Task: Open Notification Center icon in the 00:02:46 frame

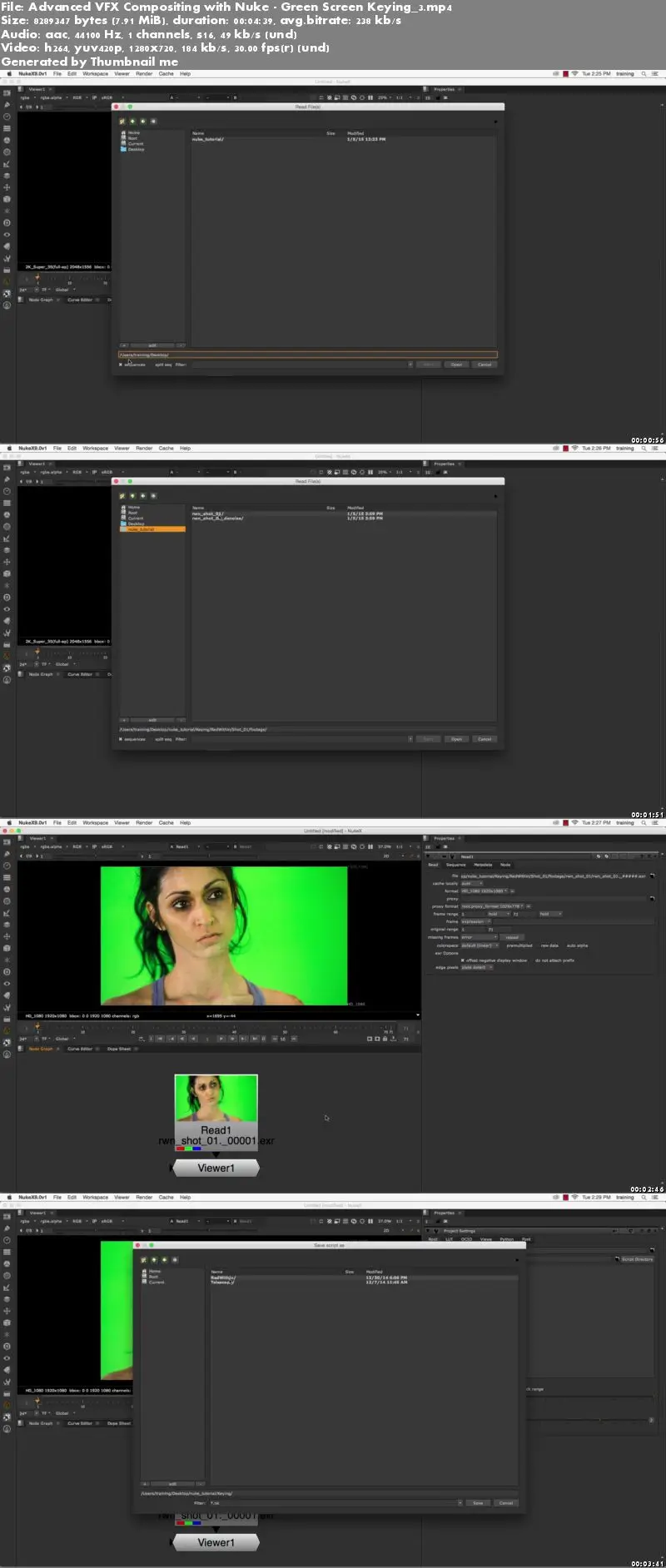Action: (655, 822)
